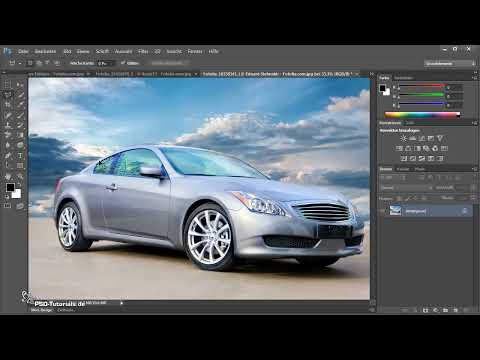Select the Quick Selection tool
480x360 pixels.
click(x=20, y=95)
